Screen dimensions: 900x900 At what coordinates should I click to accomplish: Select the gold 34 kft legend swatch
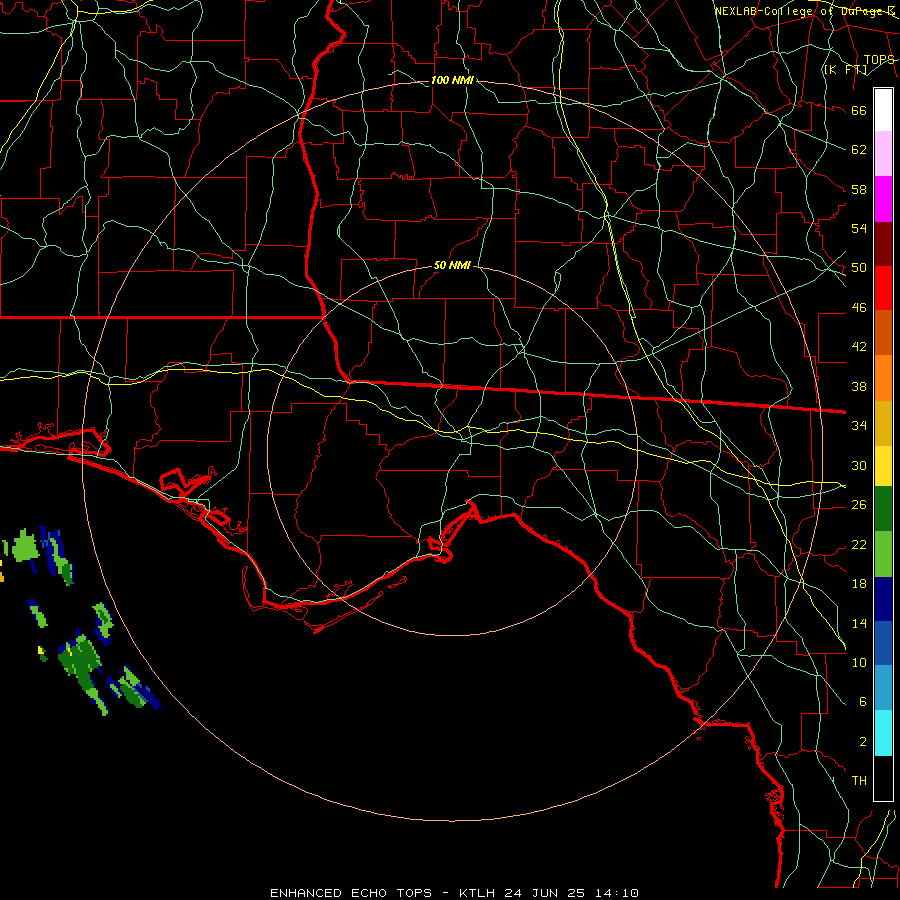[x=883, y=423]
